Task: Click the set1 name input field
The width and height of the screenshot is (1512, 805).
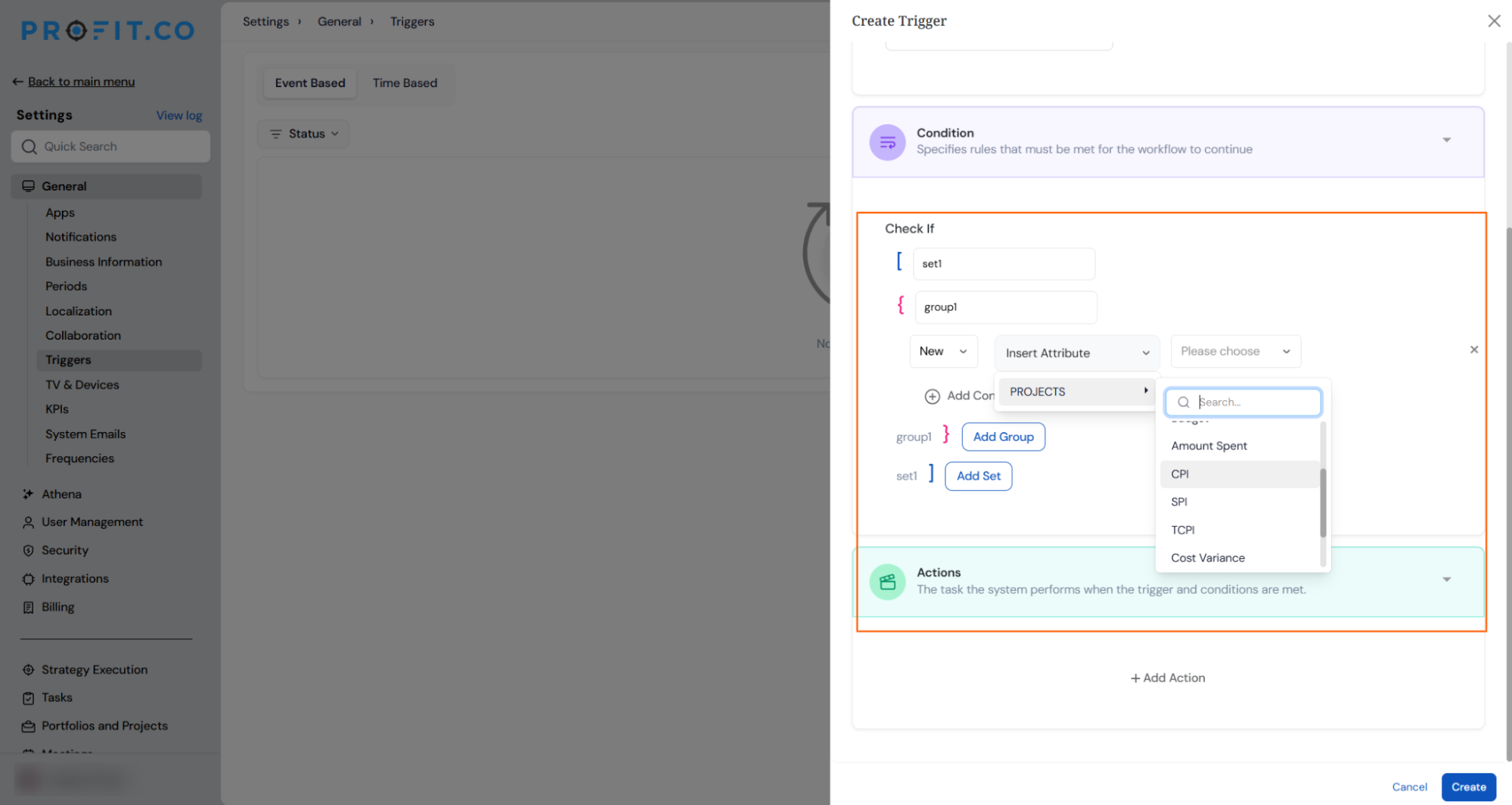Action: pos(1004,264)
